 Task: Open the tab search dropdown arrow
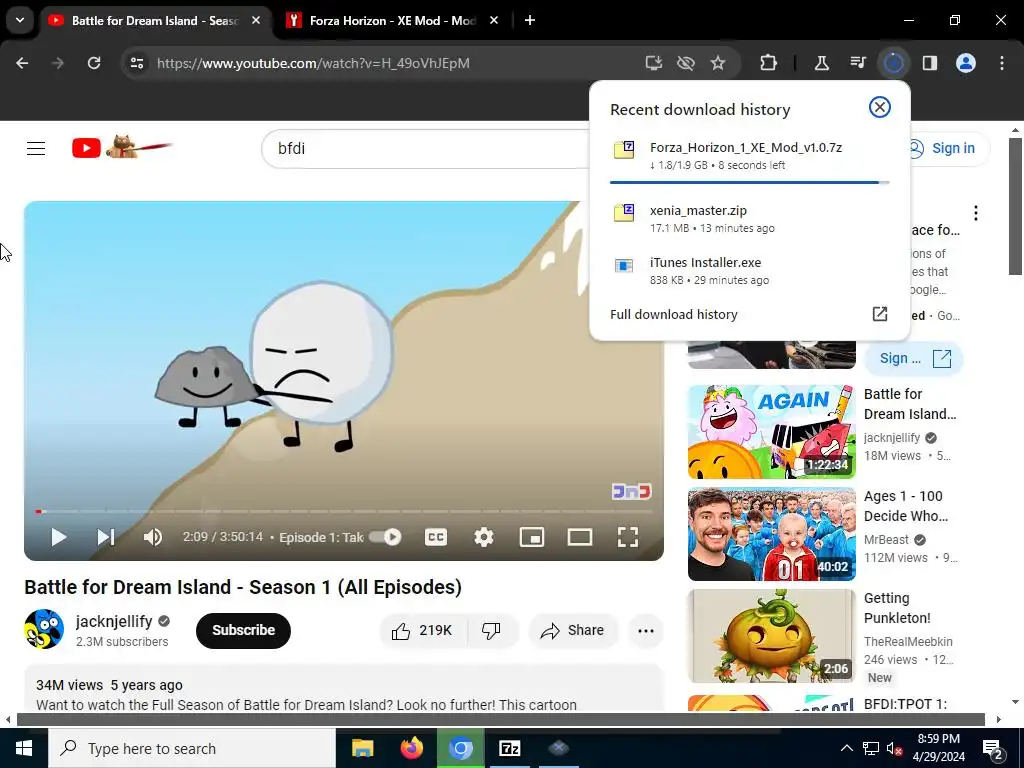tap(20, 20)
